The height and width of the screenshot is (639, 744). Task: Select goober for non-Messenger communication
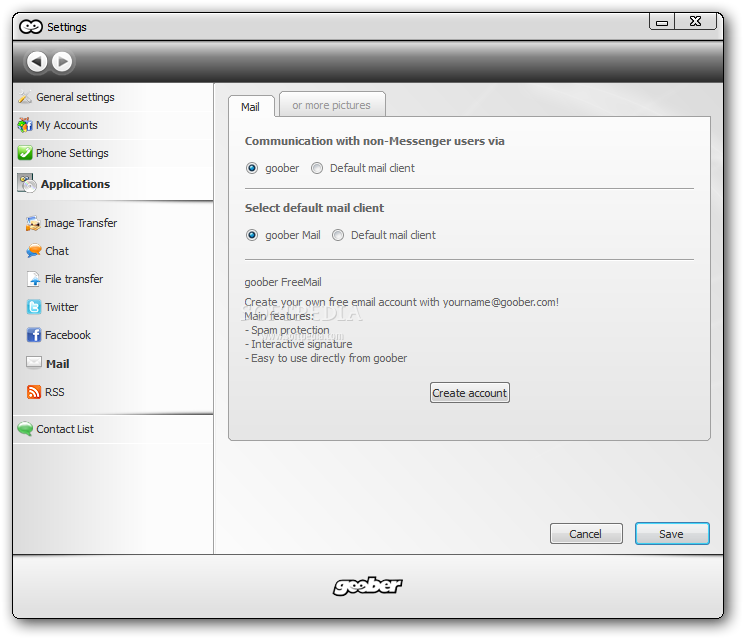(252, 168)
